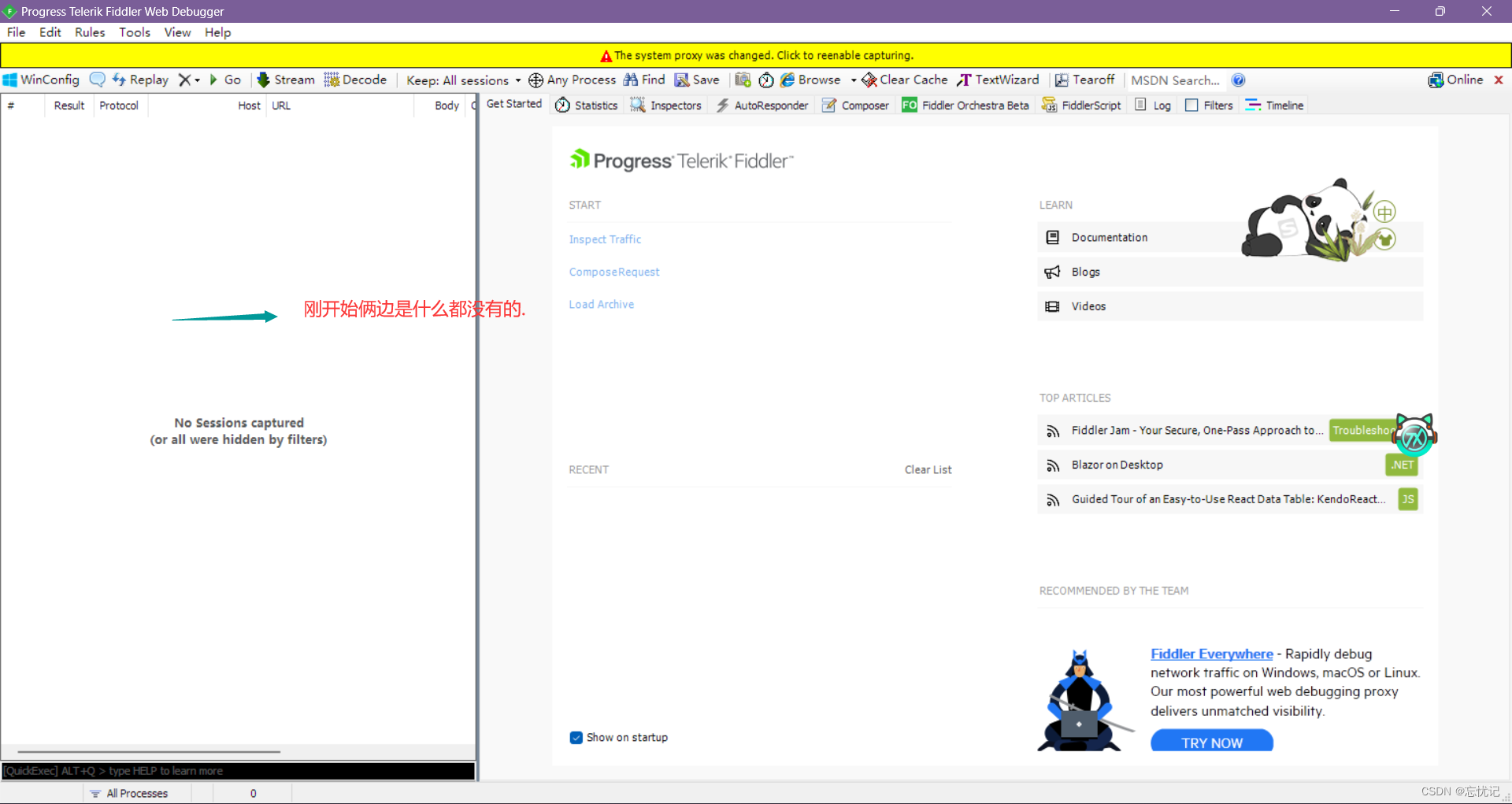The image size is (1512, 804).
Task: Open the TextWizard tool
Action: (x=998, y=80)
